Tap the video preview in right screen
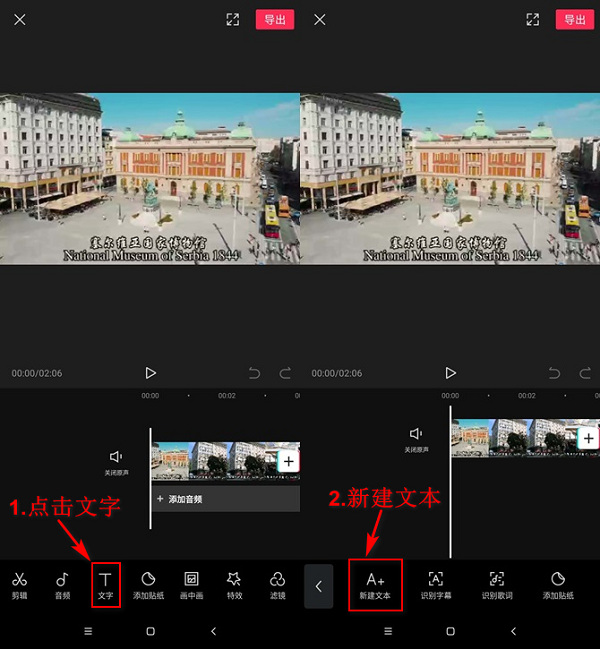 point(450,178)
